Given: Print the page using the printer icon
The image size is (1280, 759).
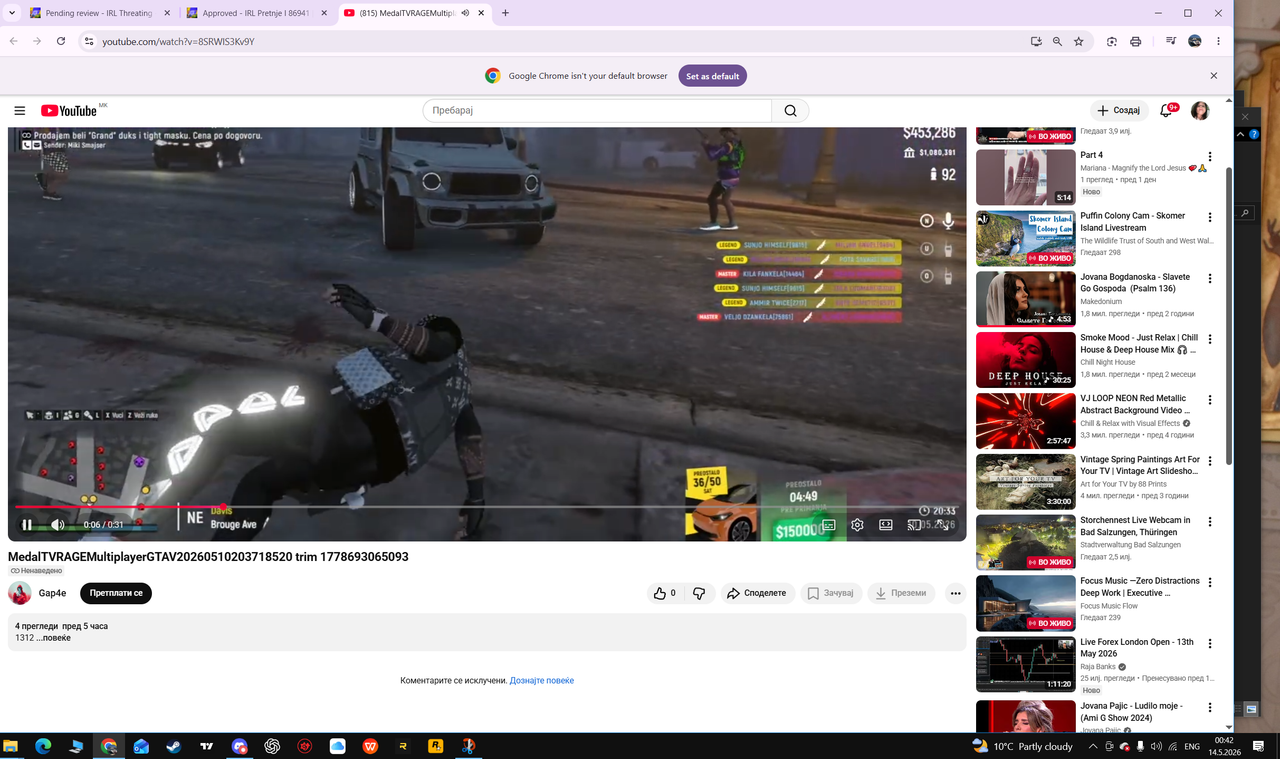Looking at the screenshot, I should [1136, 41].
